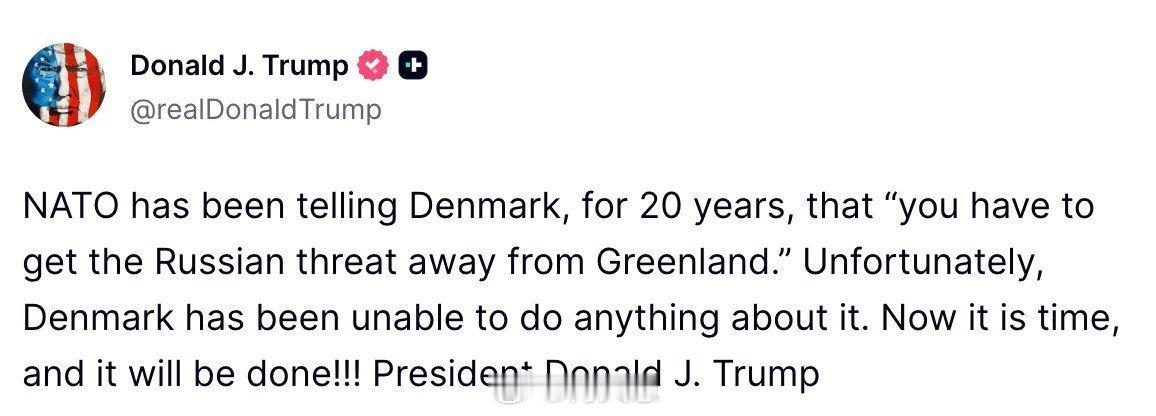Click "Denmark," in the first line
The image size is (1156, 416).
pos(488,207)
